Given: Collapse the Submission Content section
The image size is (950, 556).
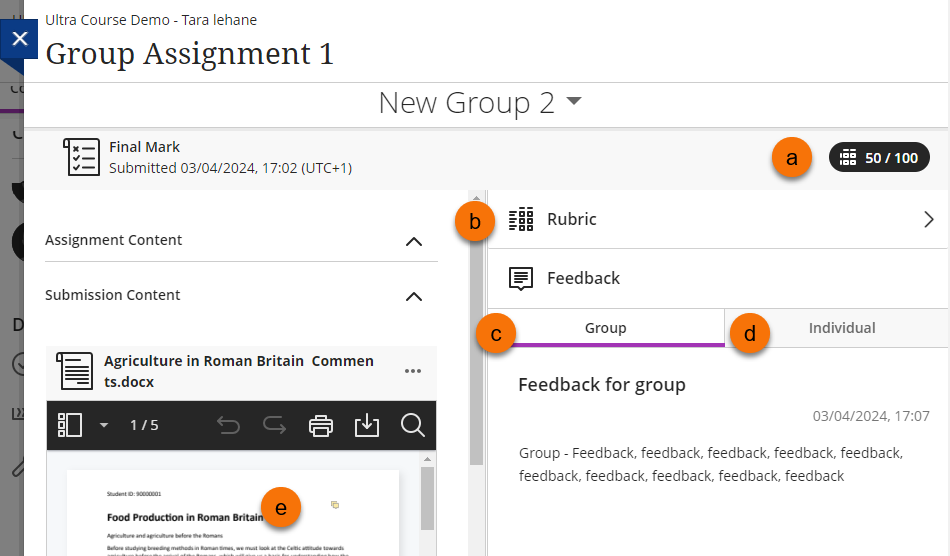Looking at the screenshot, I should click(413, 296).
